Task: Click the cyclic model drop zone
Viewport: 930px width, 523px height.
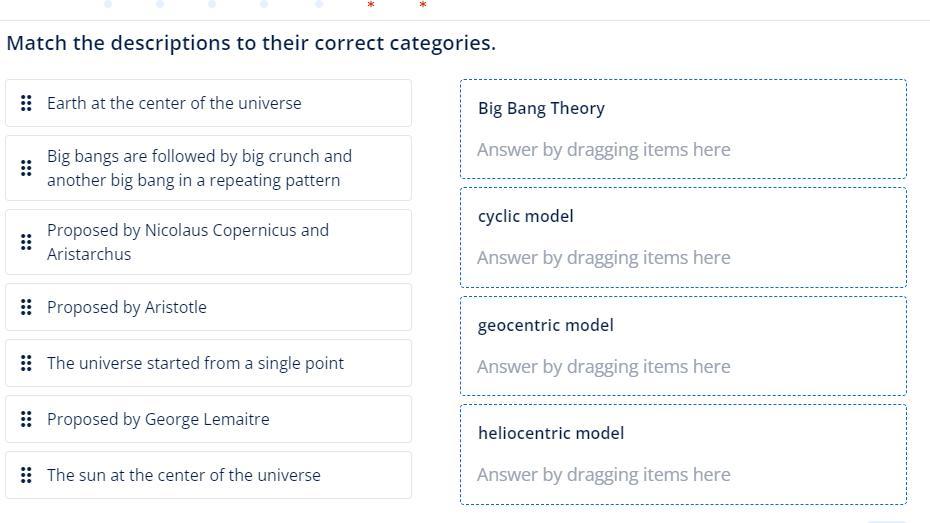Action: (x=683, y=237)
